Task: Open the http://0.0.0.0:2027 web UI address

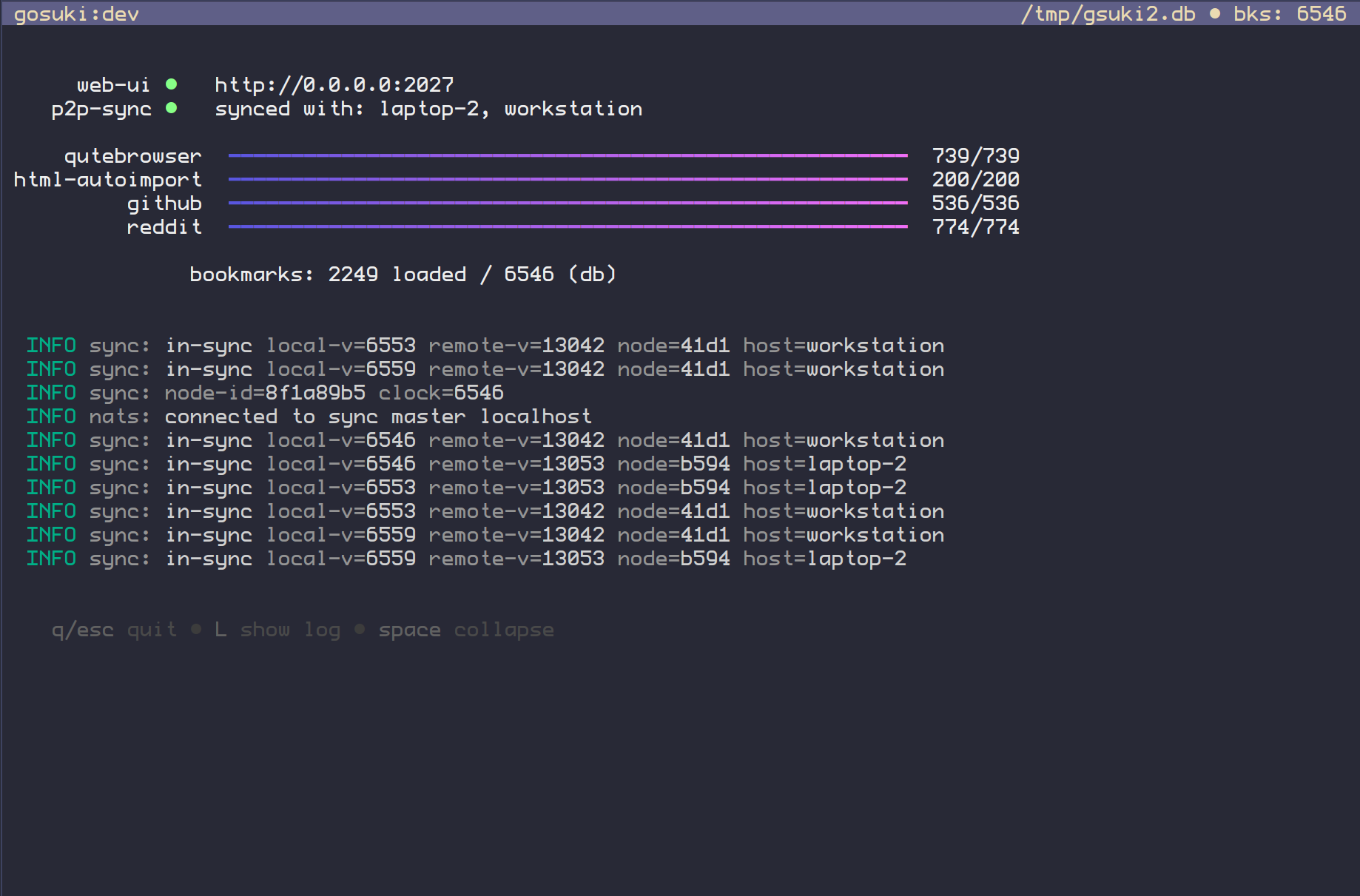Action: click(x=334, y=84)
